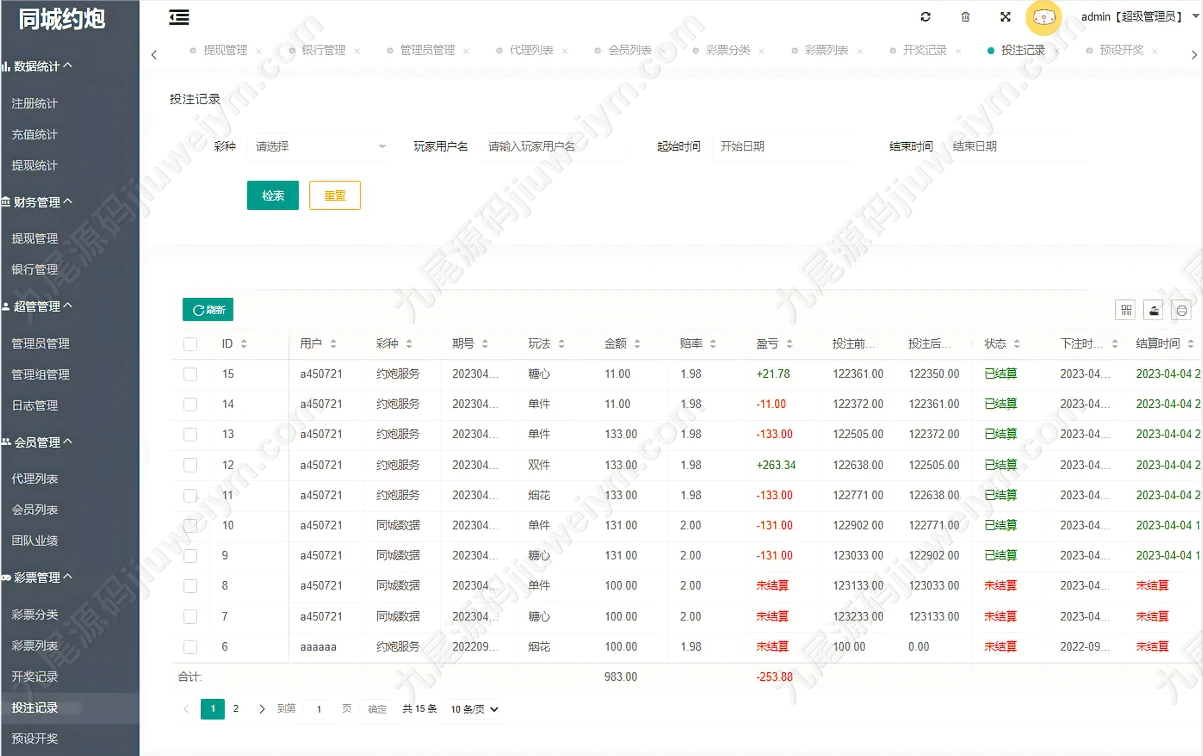Image resolution: width=1203 pixels, height=756 pixels.
Task: Click the +263.34 profit value
Action: point(776,465)
